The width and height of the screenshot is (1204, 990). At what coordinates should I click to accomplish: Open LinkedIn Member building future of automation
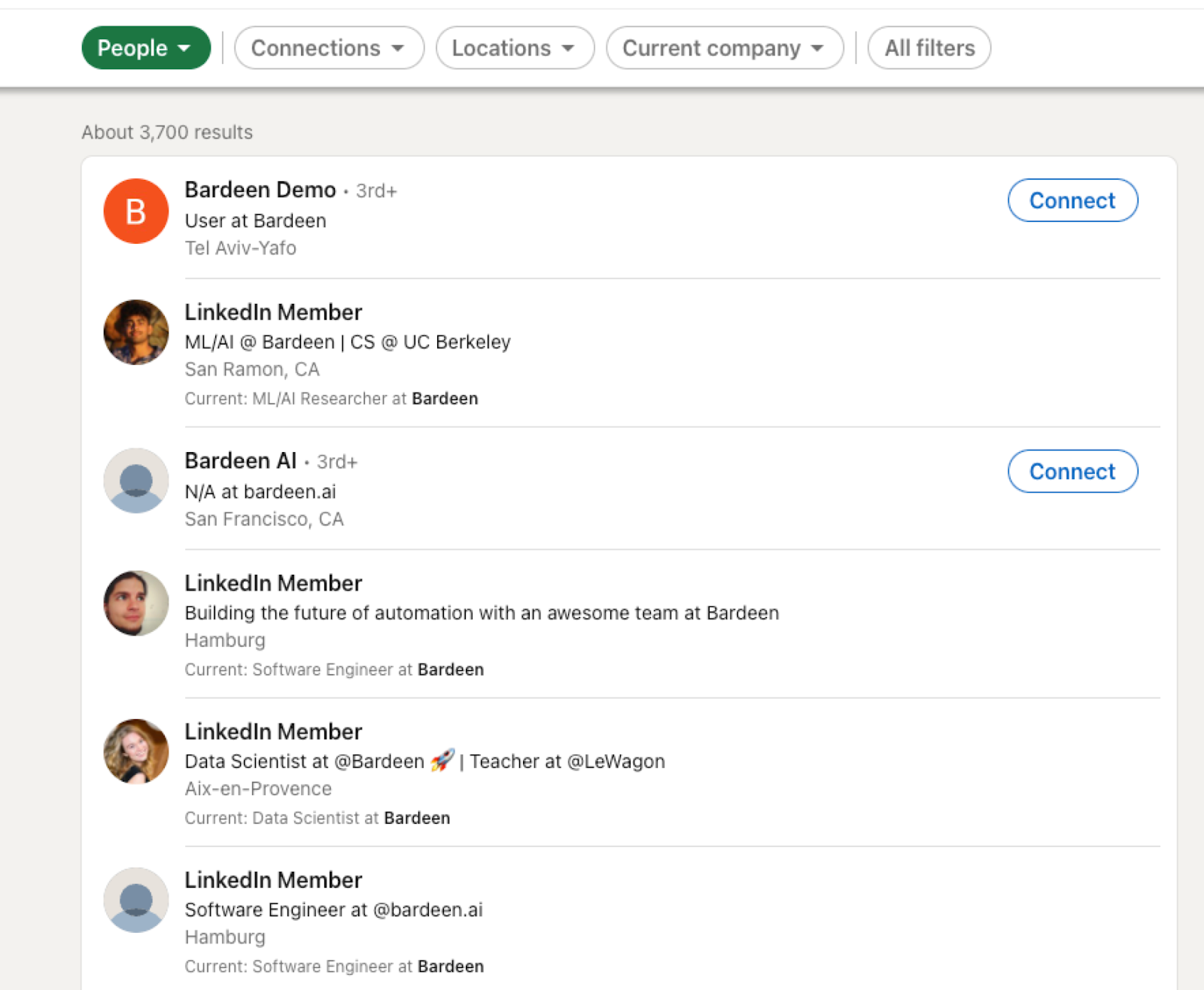tap(274, 583)
